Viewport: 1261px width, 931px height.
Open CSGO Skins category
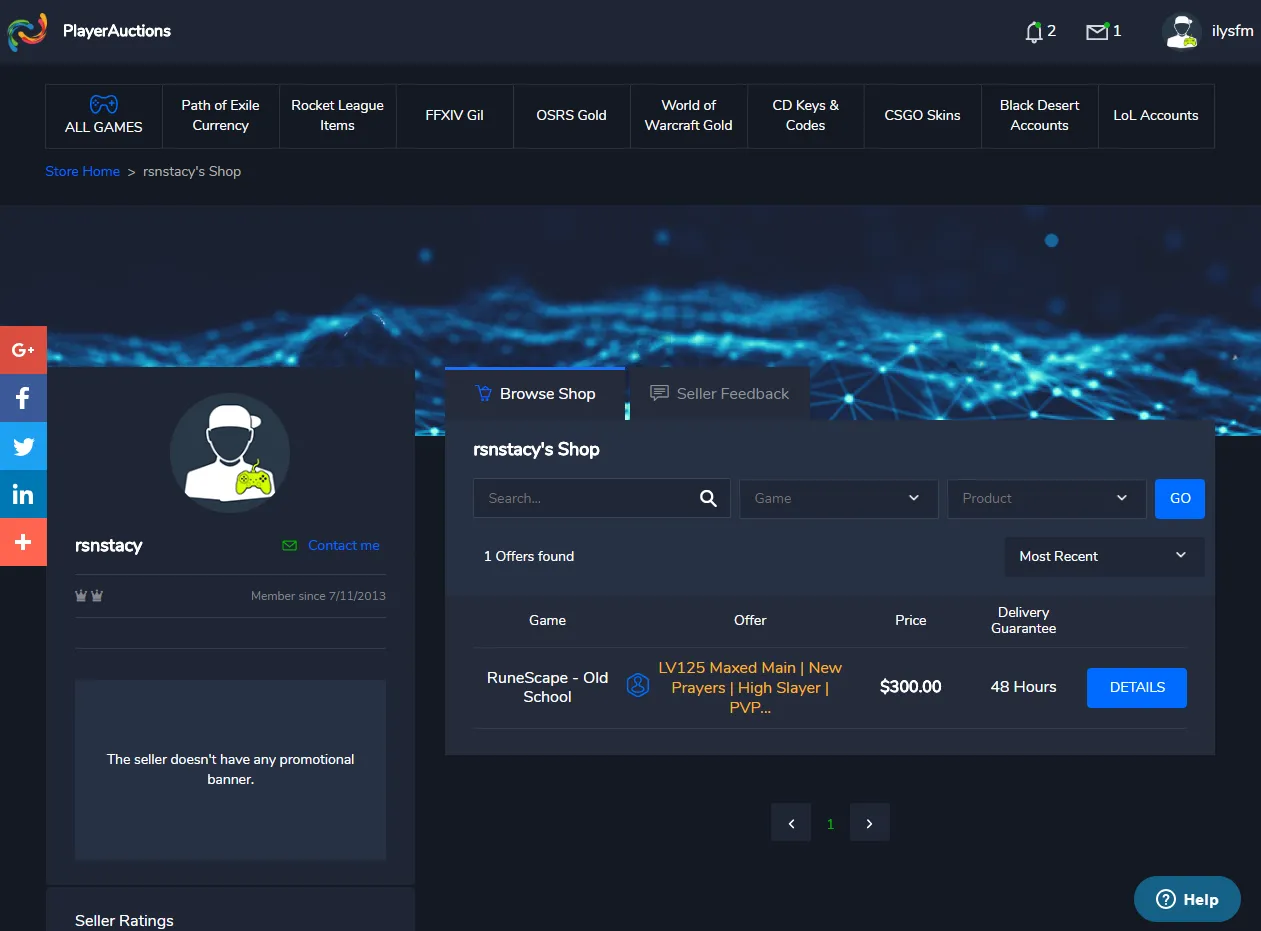tap(922, 116)
